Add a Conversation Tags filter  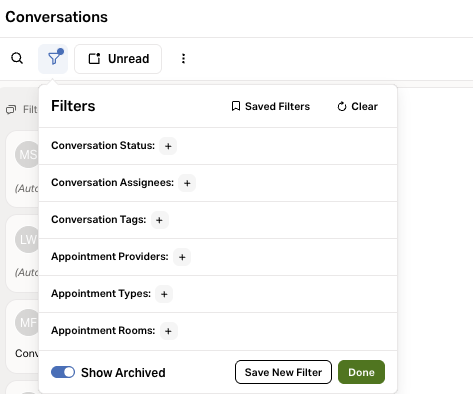coord(159,220)
